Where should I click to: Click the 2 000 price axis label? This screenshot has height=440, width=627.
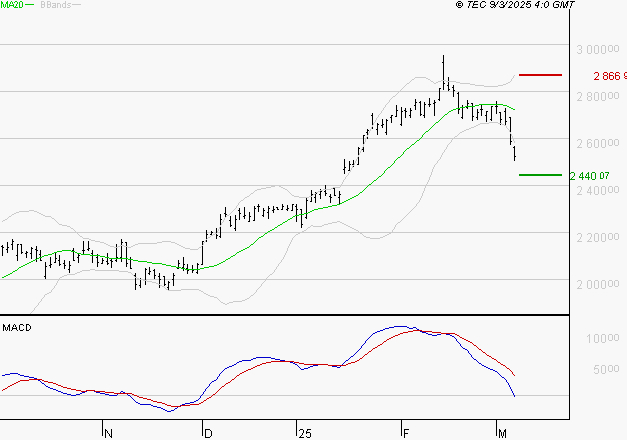pyautogui.click(x=597, y=284)
